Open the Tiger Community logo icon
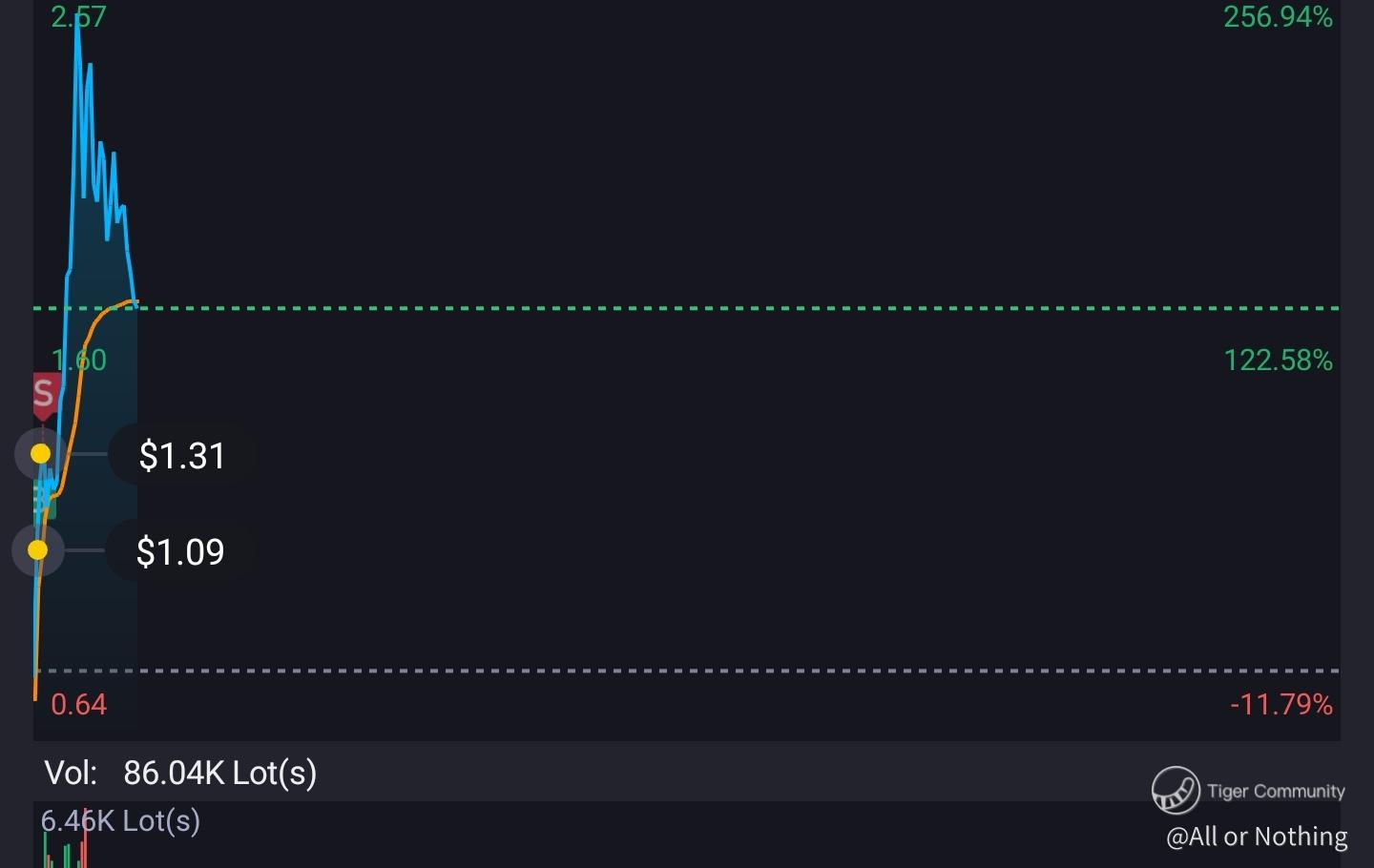The image size is (1374, 868). click(1176, 790)
